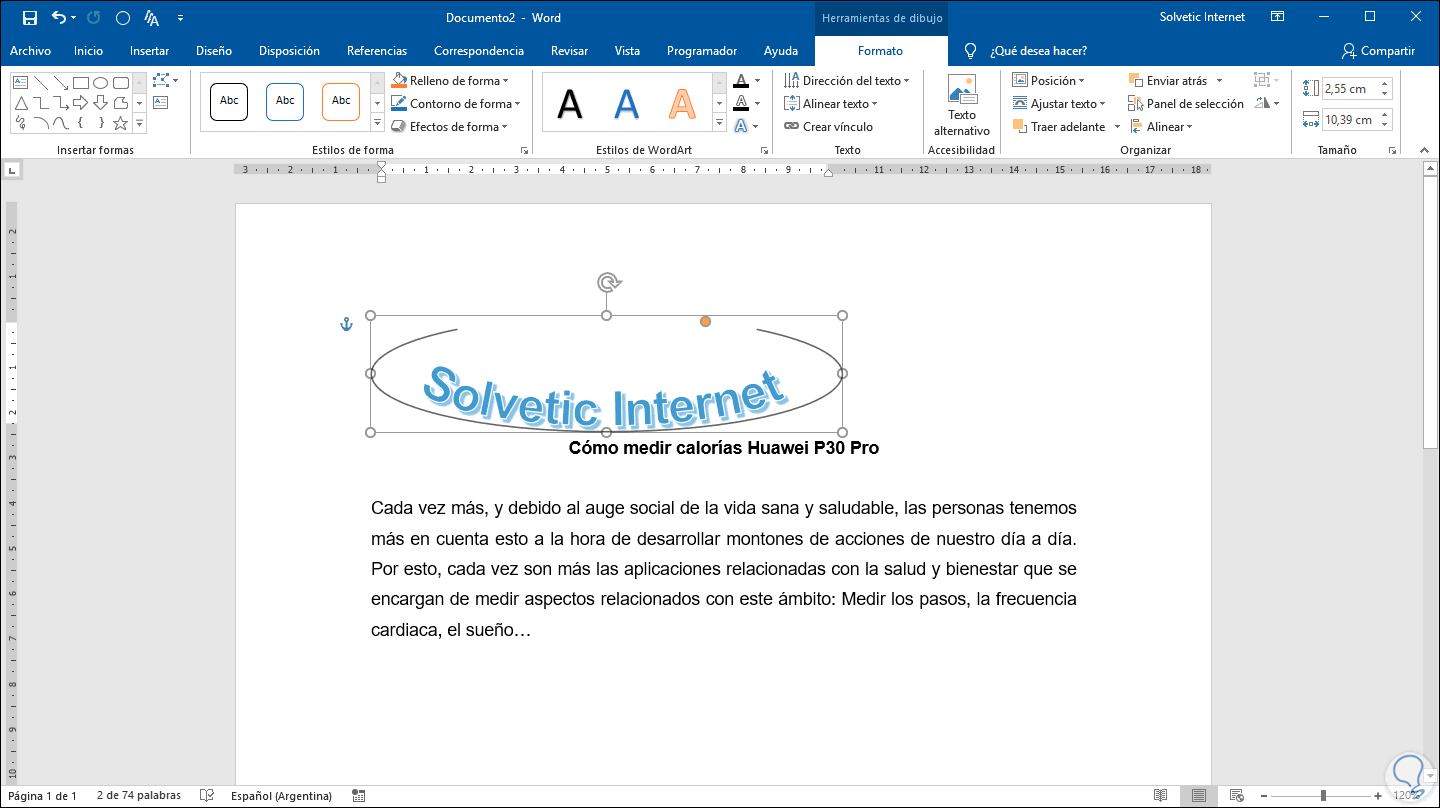The width and height of the screenshot is (1440, 808).
Task: Open Posición dropdown
Action: [x=1048, y=81]
